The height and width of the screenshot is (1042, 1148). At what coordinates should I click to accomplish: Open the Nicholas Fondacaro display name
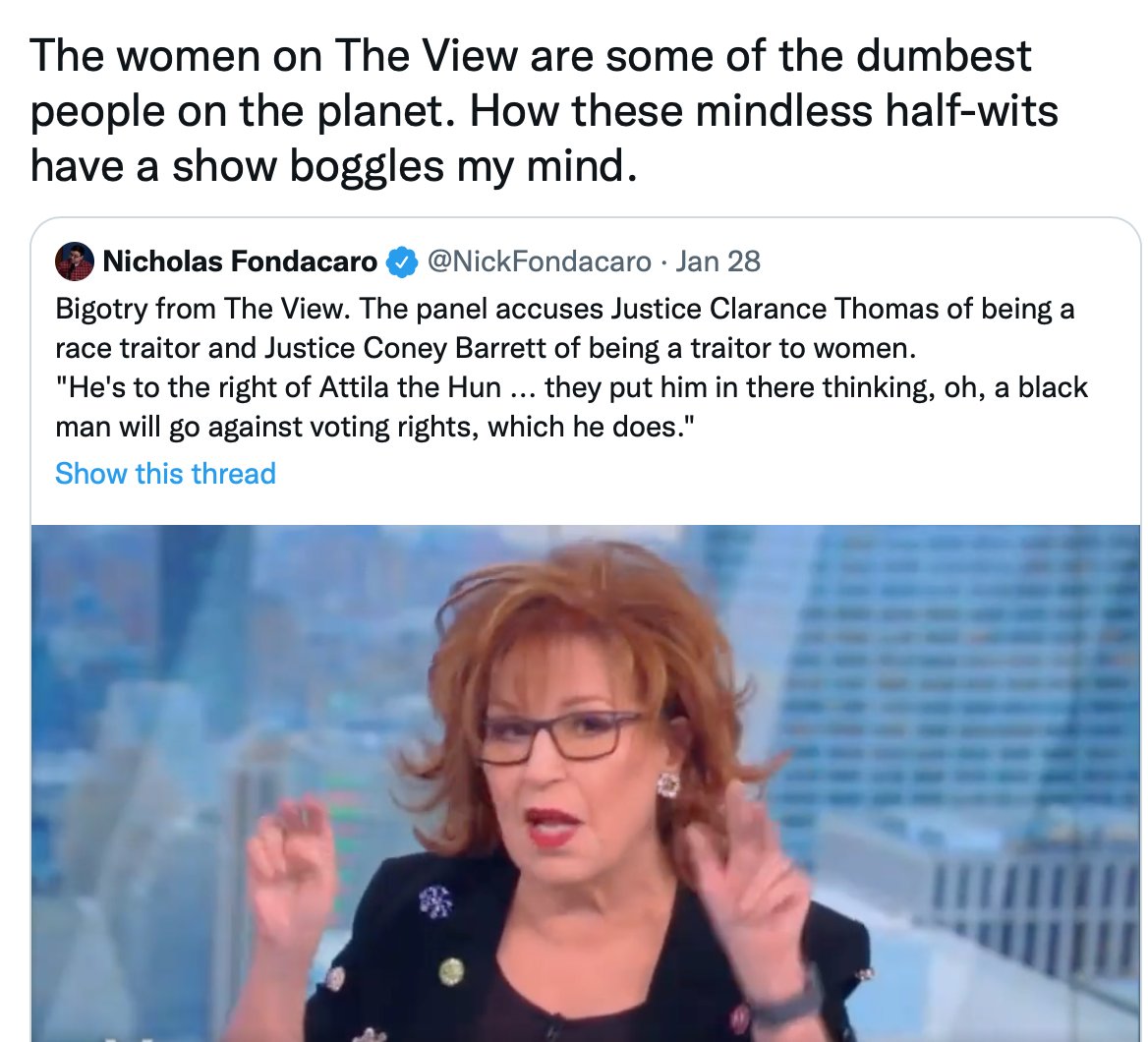(240, 261)
